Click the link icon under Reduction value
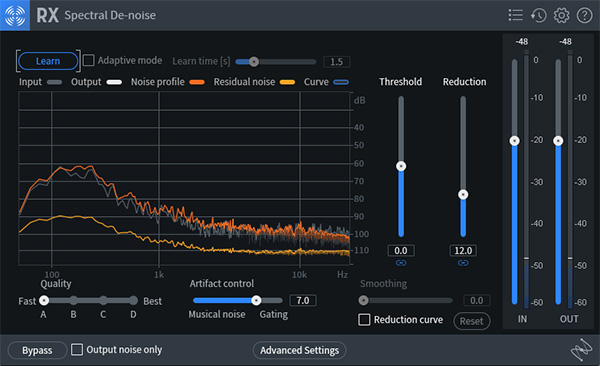 pyautogui.click(x=463, y=263)
